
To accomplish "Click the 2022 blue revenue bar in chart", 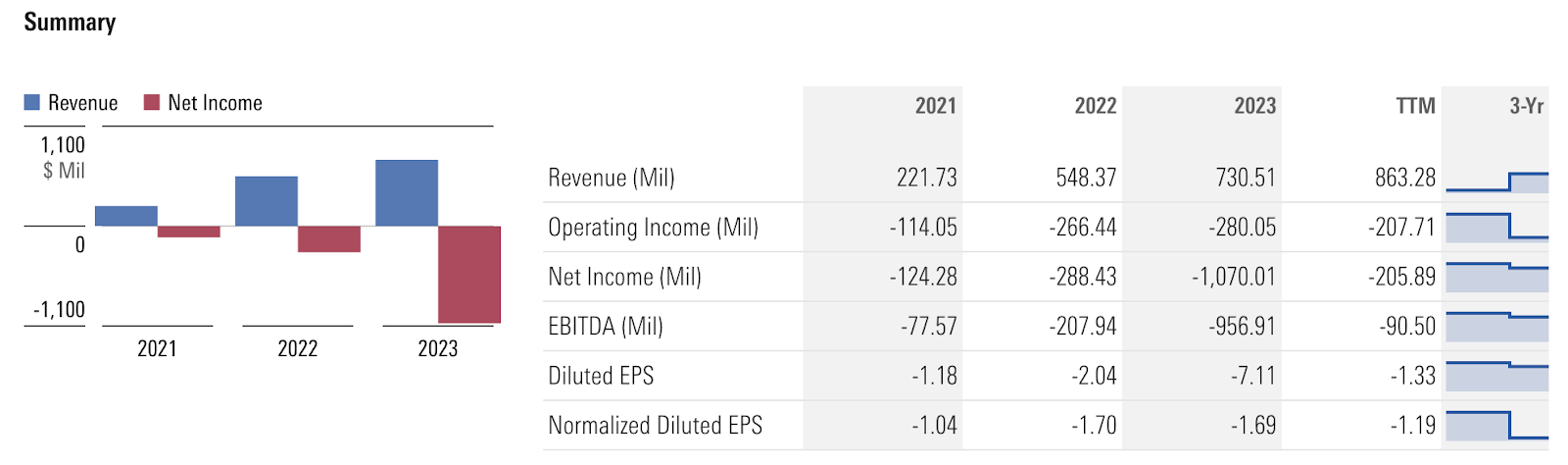I will (x=266, y=201).
